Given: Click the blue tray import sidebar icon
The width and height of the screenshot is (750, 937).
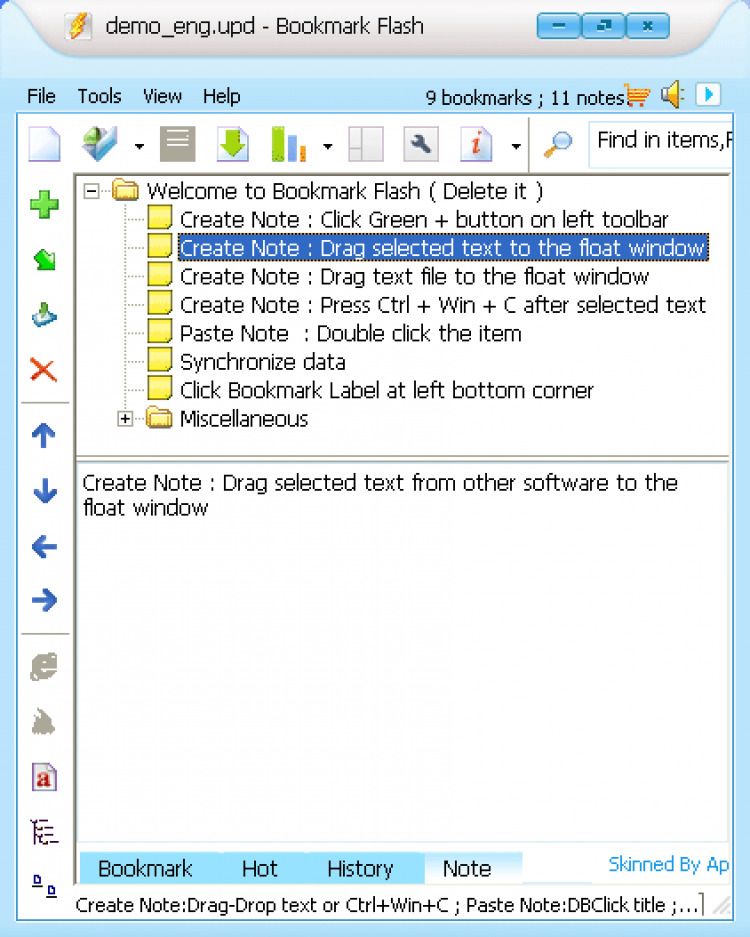Looking at the screenshot, I should 44,315.
